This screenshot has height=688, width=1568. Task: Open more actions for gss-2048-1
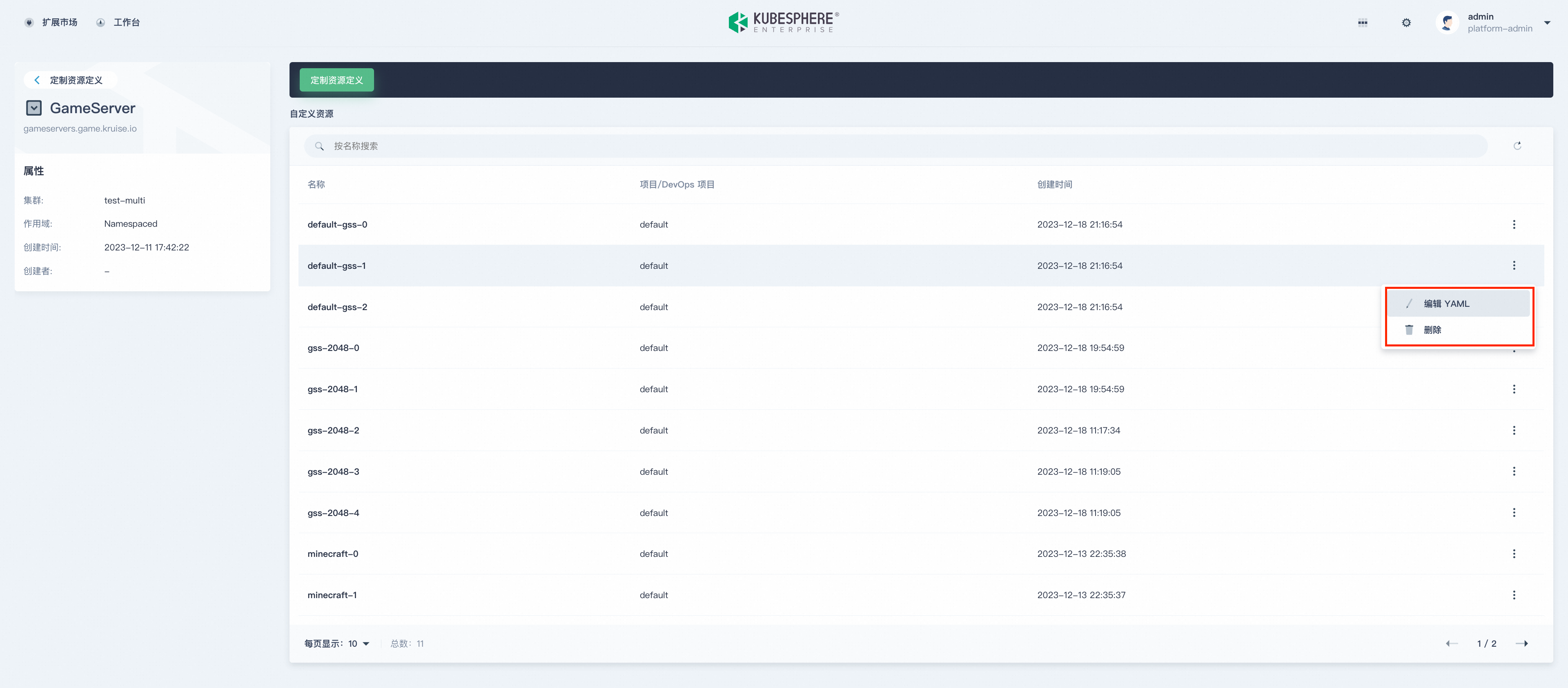(1514, 389)
